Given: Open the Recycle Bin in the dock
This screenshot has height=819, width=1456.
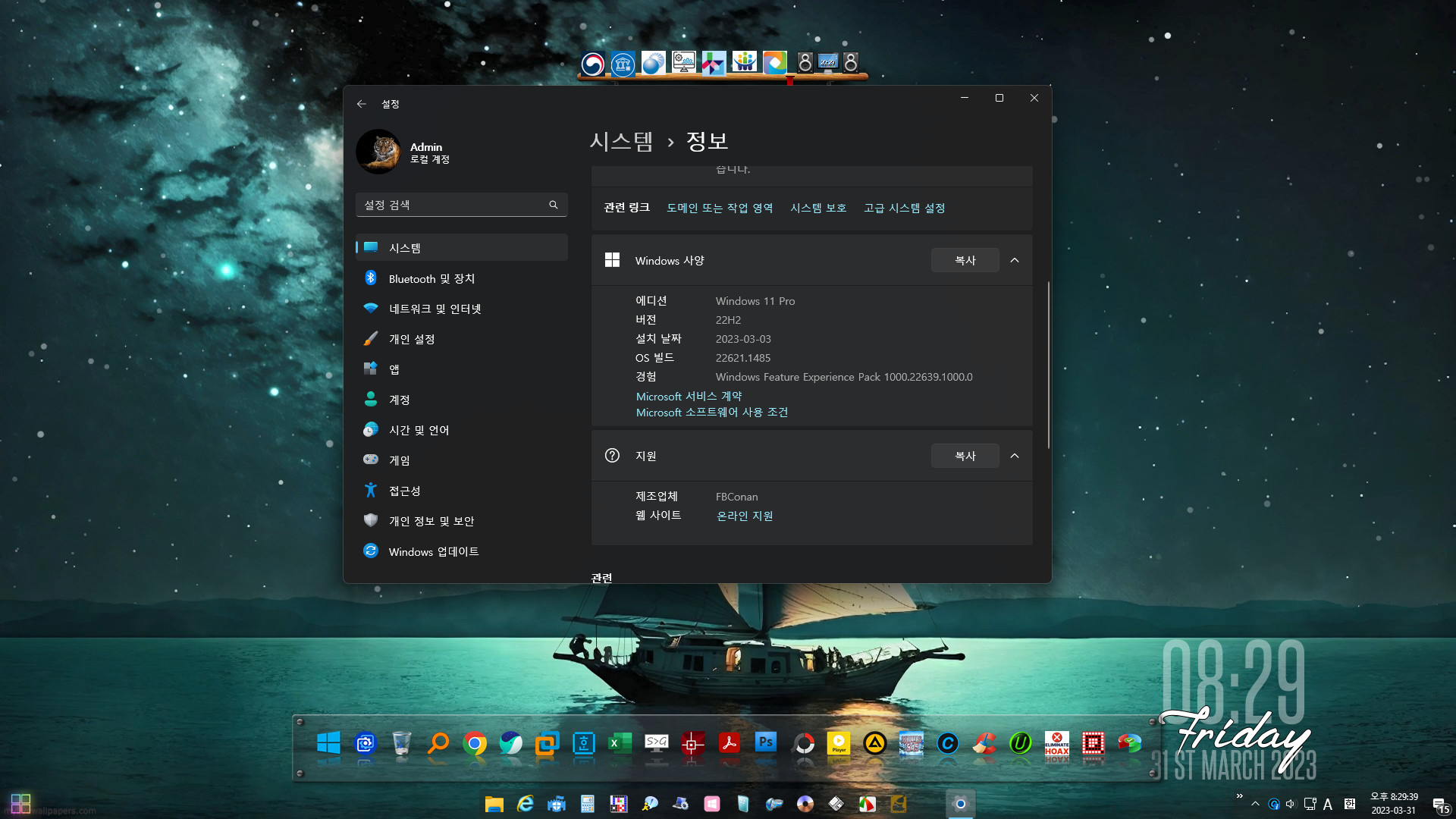Looking at the screenshot, I should pyautogui.click(x=402, y=743).
